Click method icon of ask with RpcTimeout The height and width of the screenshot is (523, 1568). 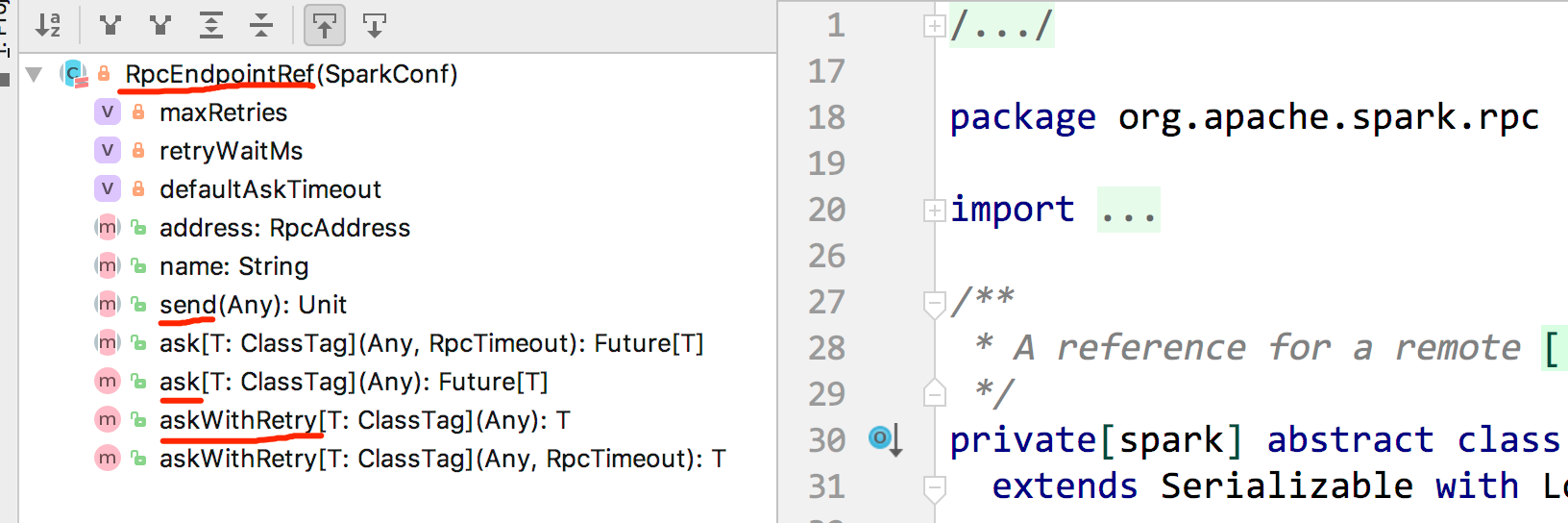[x=108, y=343]
